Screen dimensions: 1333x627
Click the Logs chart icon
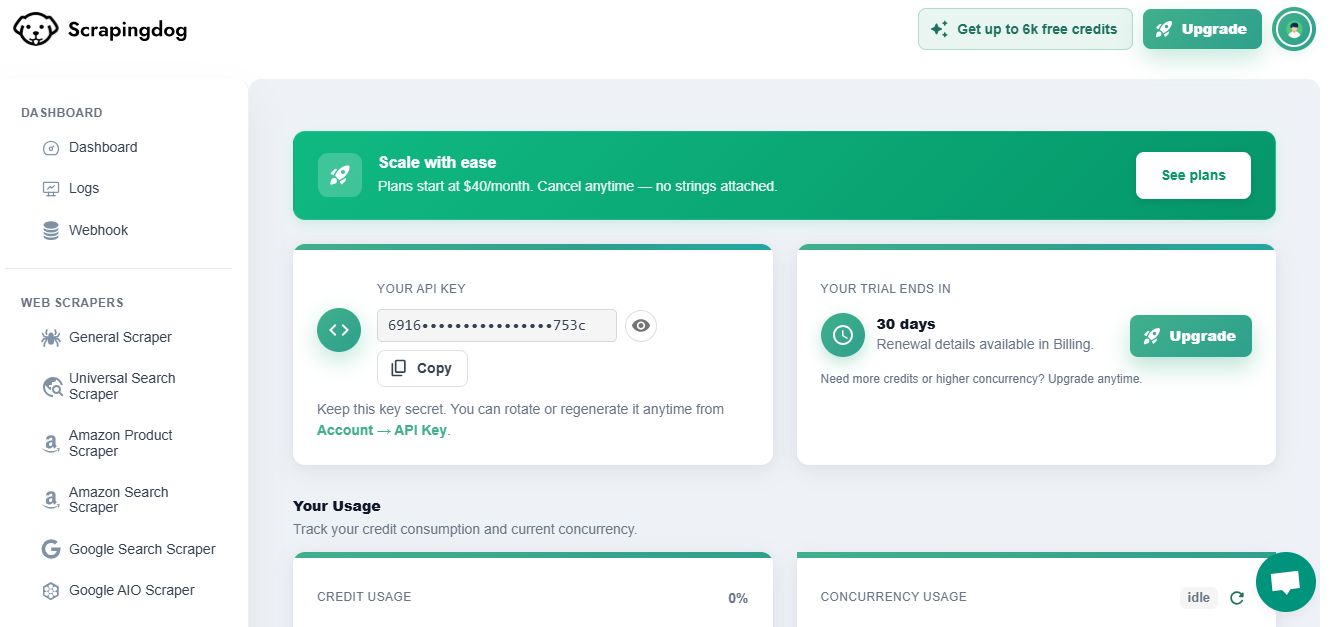coord(51,189)
